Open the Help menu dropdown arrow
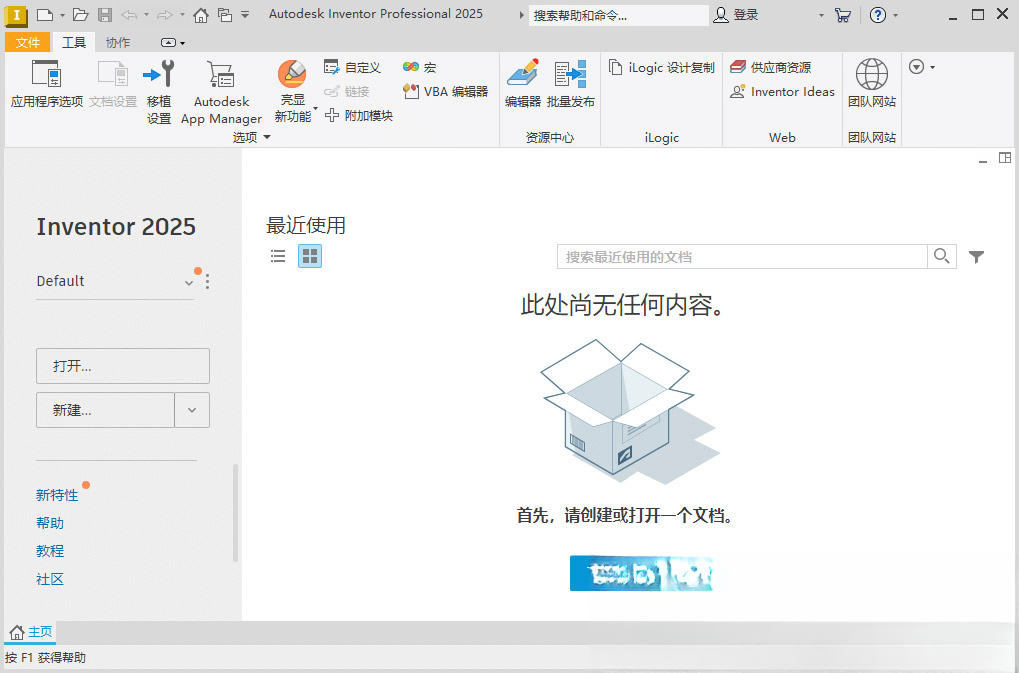 896,15
